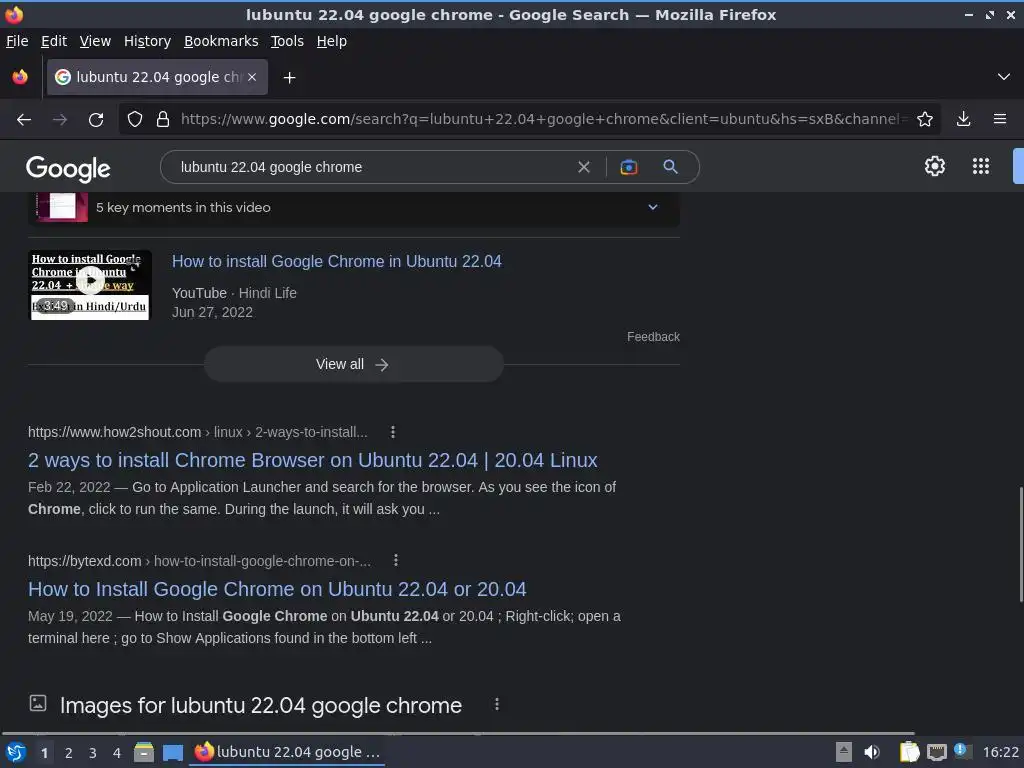
Task: Open Google quick settings gear
Action: tap(935, 167)
